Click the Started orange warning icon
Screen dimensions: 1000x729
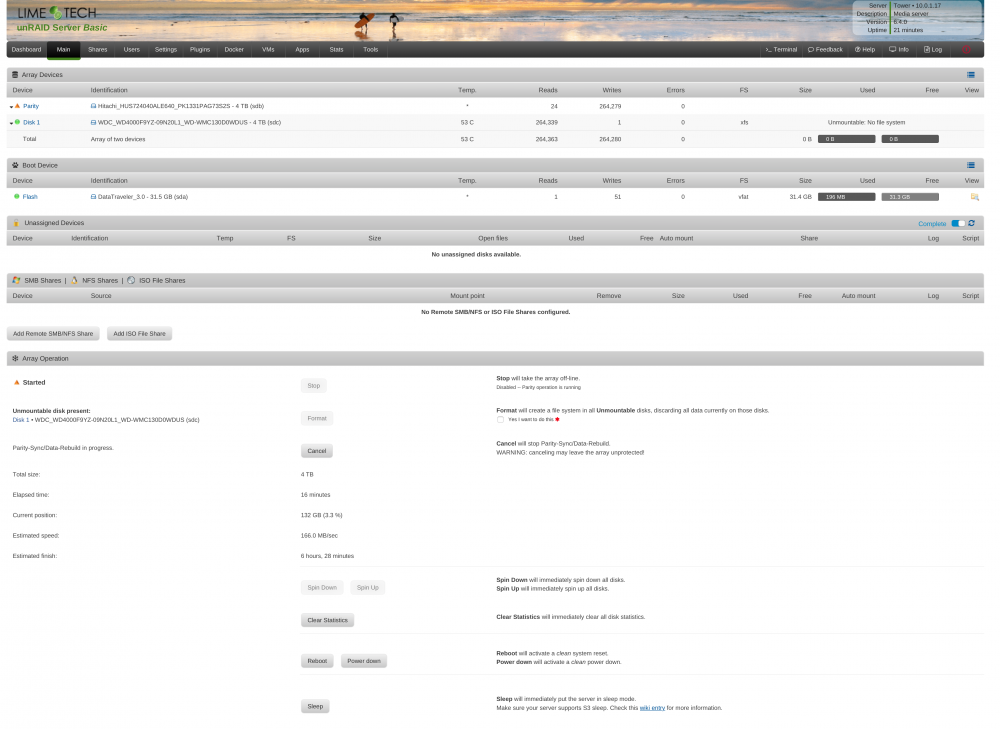17,383
